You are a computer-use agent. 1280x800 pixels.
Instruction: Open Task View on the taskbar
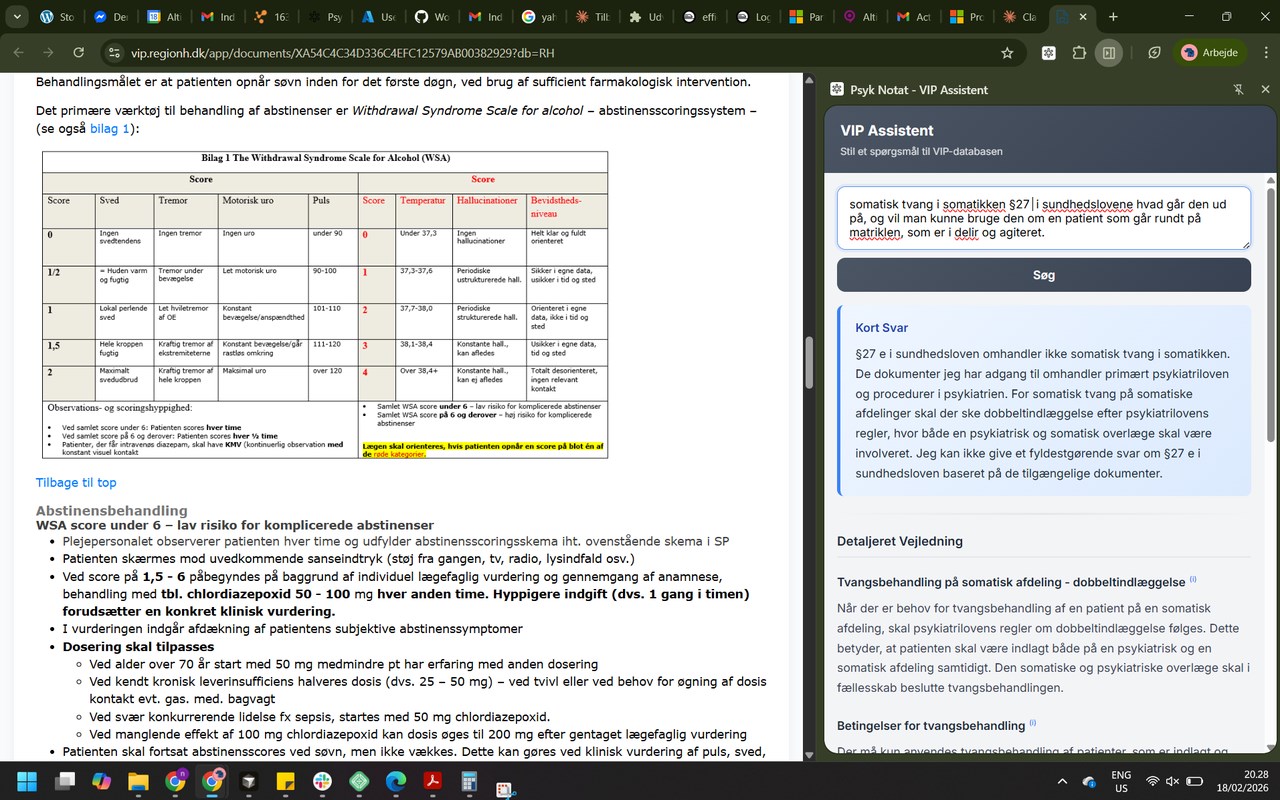pos(64,781)
